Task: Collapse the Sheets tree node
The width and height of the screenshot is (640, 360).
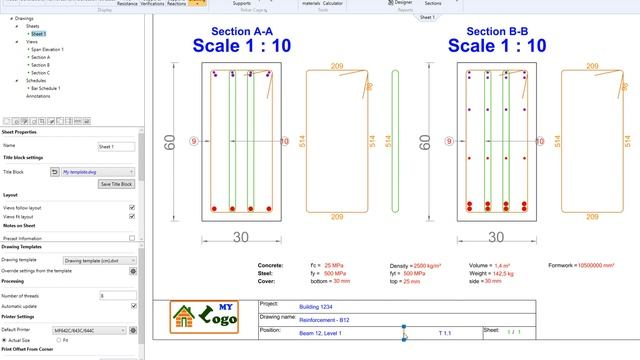Action: click(x=17, y=26)
